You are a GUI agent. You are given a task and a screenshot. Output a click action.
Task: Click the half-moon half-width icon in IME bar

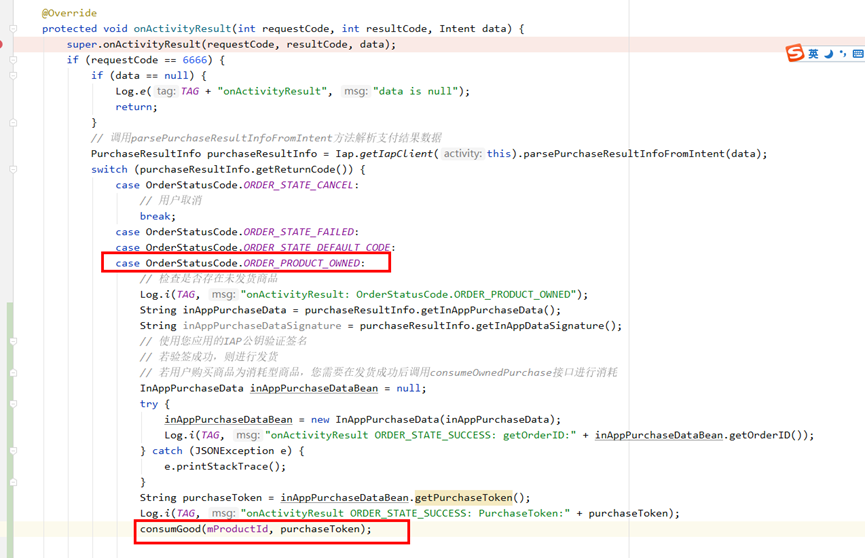pos(829,54)
